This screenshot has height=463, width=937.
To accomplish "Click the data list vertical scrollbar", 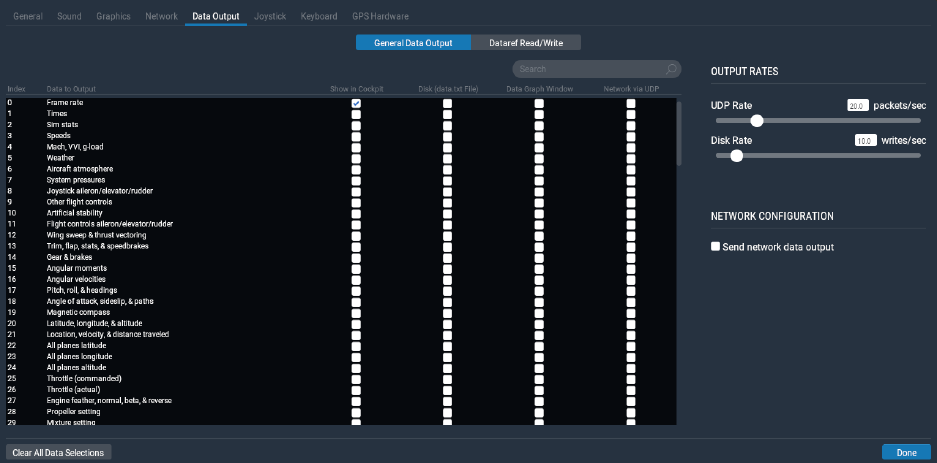I will 679,133.
